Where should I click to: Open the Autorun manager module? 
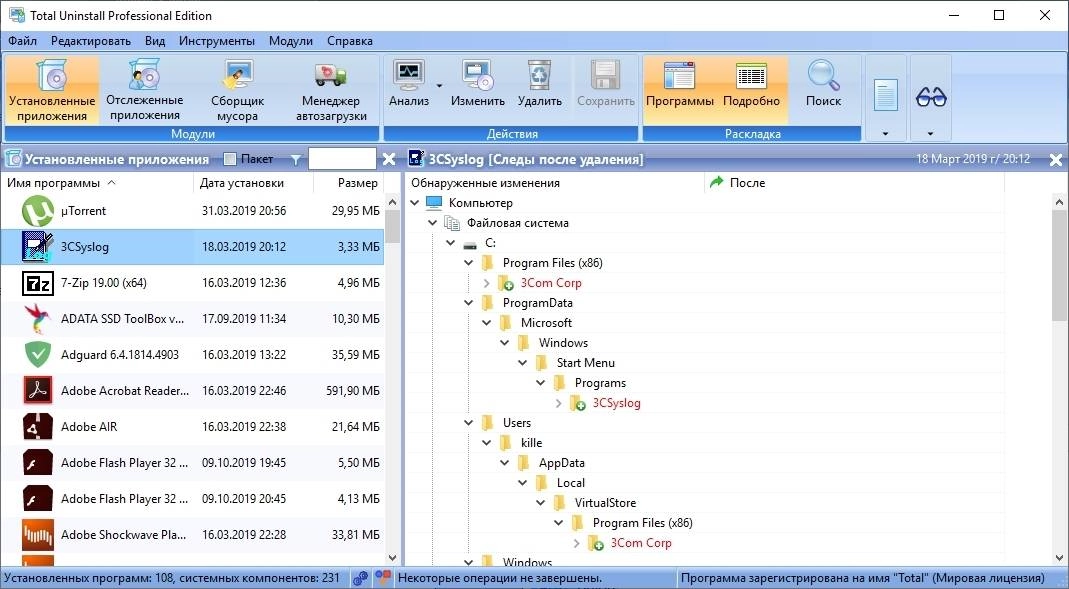click(x=331, y=89)
